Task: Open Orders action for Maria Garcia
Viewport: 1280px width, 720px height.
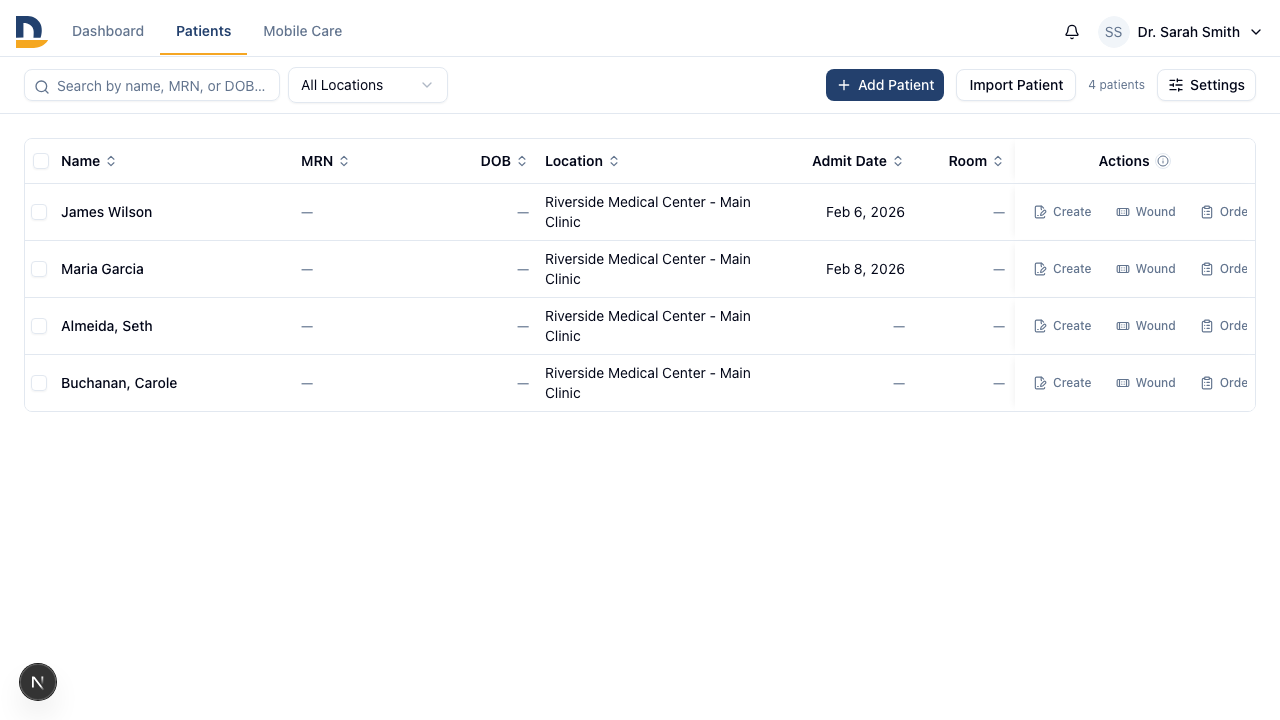Action: tap(1224, 269)
